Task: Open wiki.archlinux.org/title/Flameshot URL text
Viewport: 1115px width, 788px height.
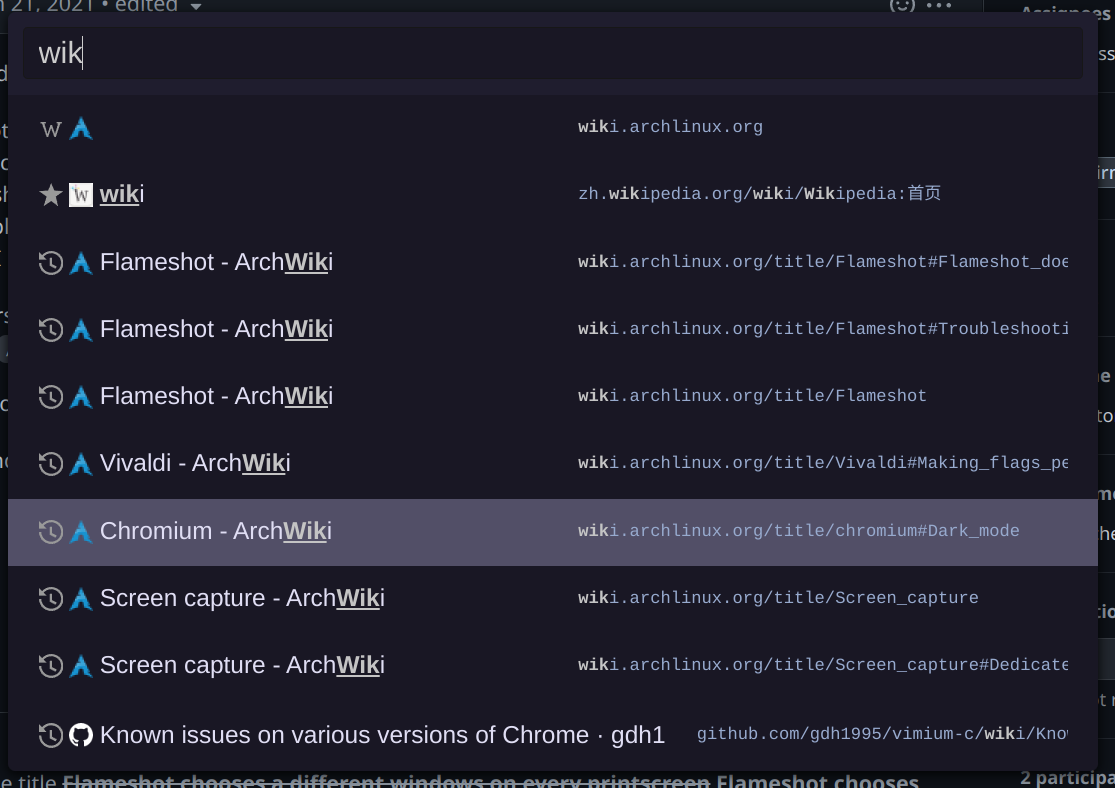Action: pos(752,396)
